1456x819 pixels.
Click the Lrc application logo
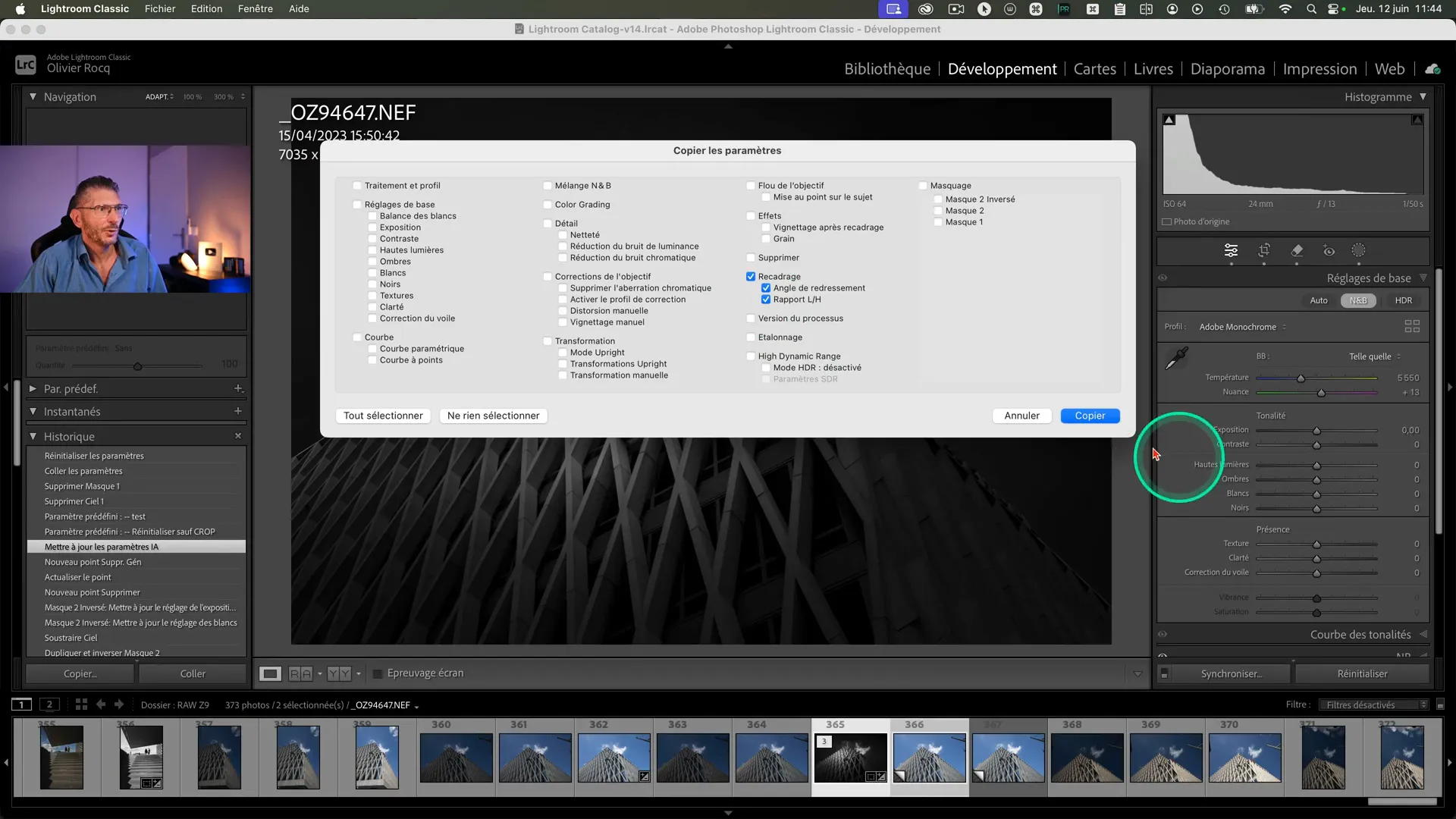point(26,64)
